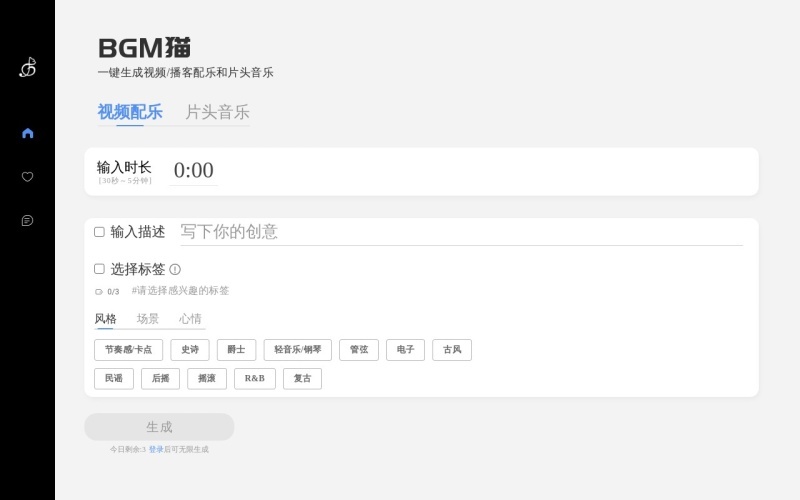Select the 场景 tag category tab
The width and height of the screenshot is (800, 500).
pyautogui.click(x=148, y=319)
